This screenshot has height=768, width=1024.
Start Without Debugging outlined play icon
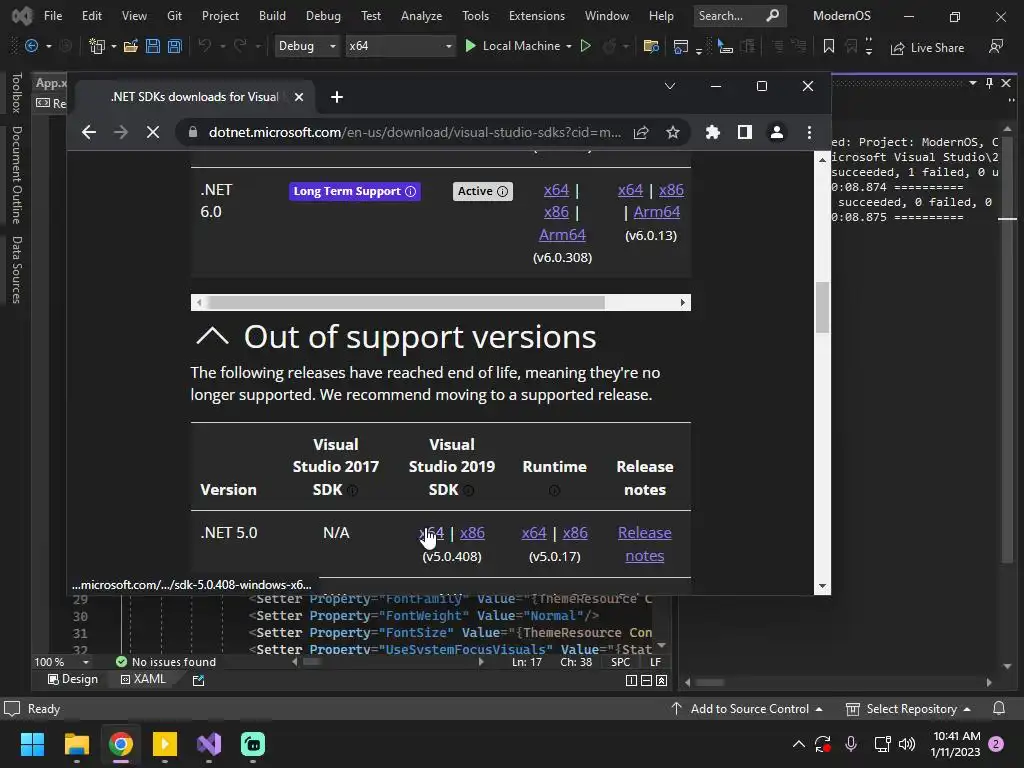(586, 46)
